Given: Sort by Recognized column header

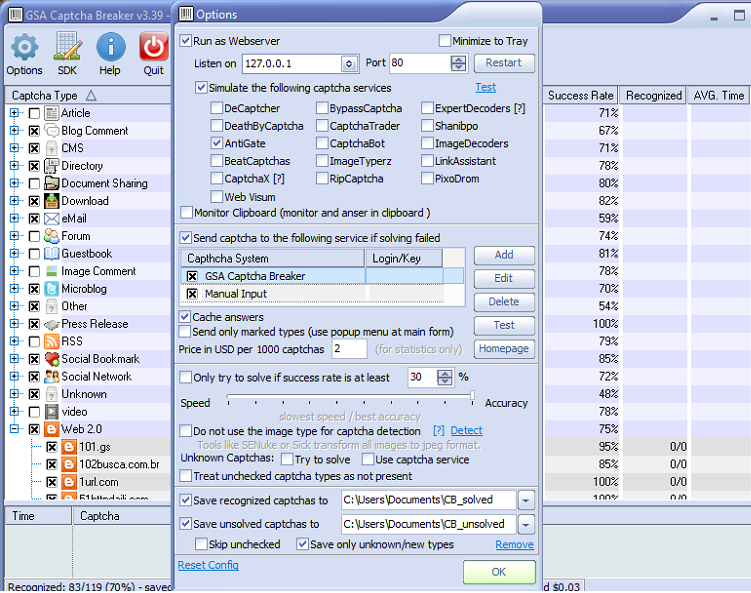Looking at the screenshot, I should pyautogui.click(x=653, y=96).
